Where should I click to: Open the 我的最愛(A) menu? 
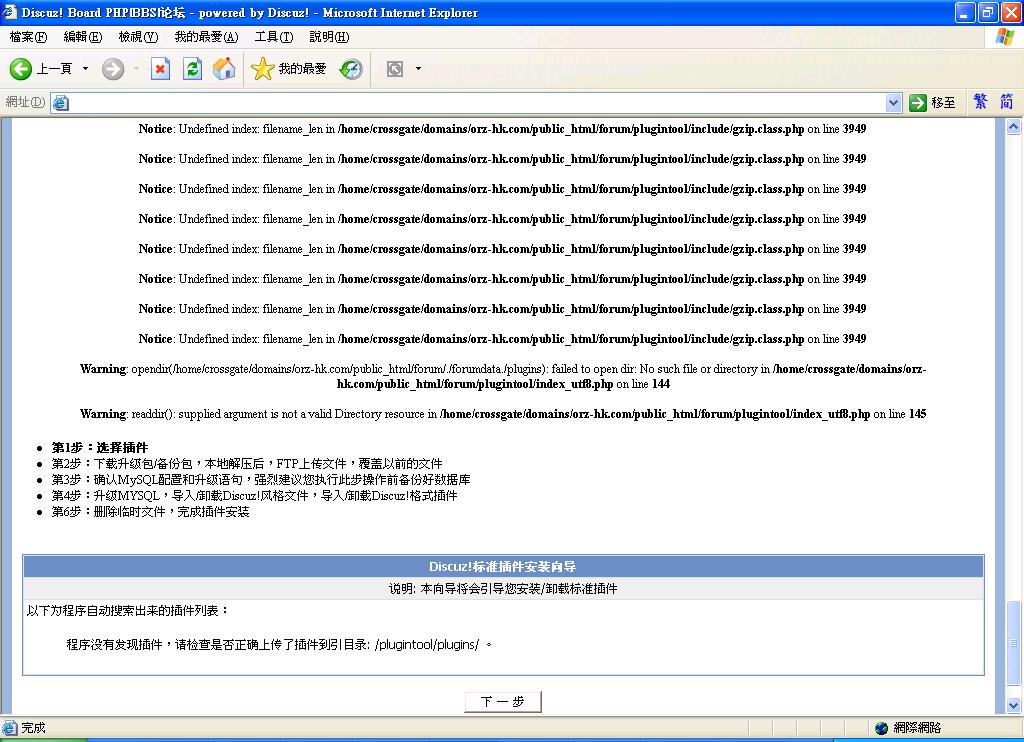click(x=206, y=37)
